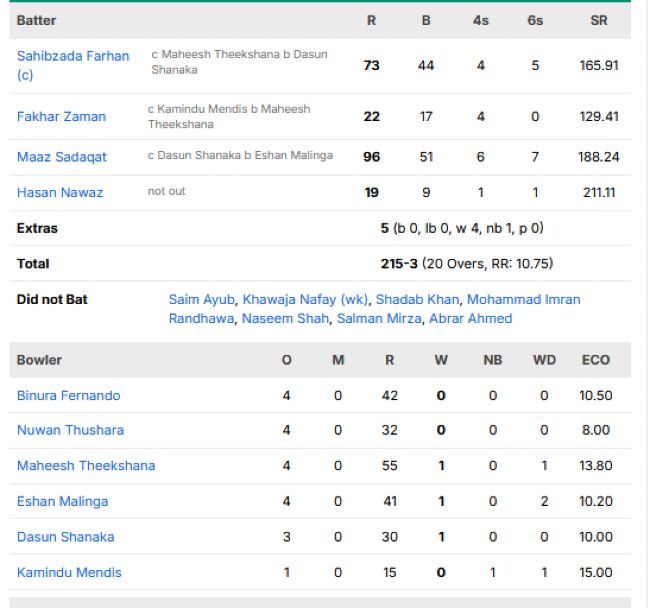650x608 pixels.
Task: Select the Naseem Shah link
Action: [x=285, y=318]
